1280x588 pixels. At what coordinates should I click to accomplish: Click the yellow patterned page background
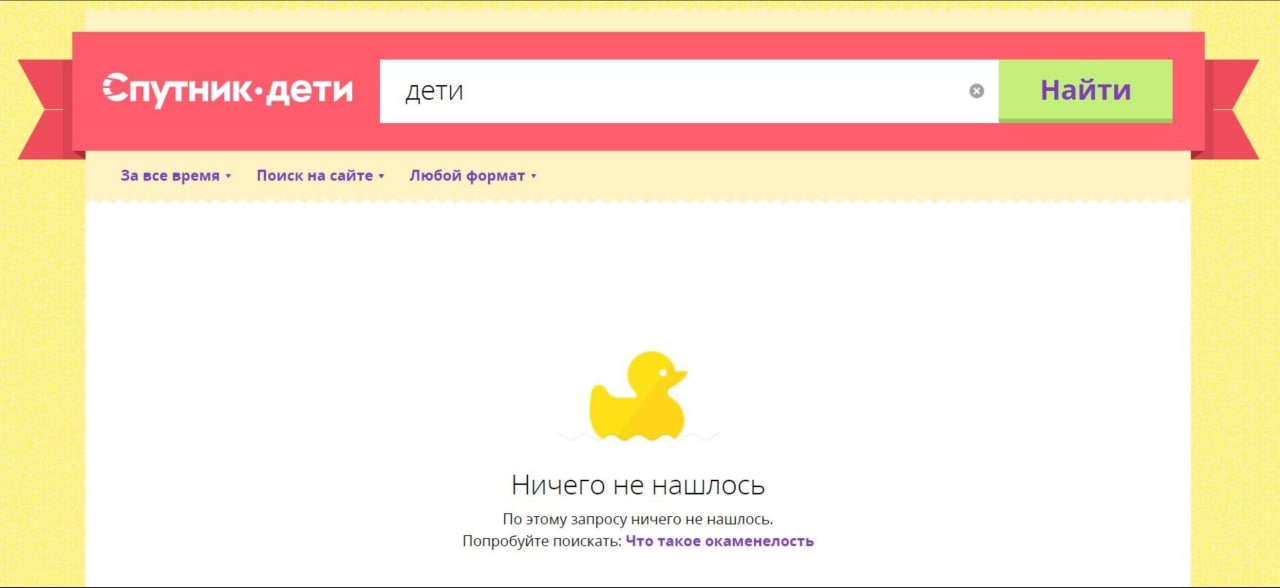[40, 400]
